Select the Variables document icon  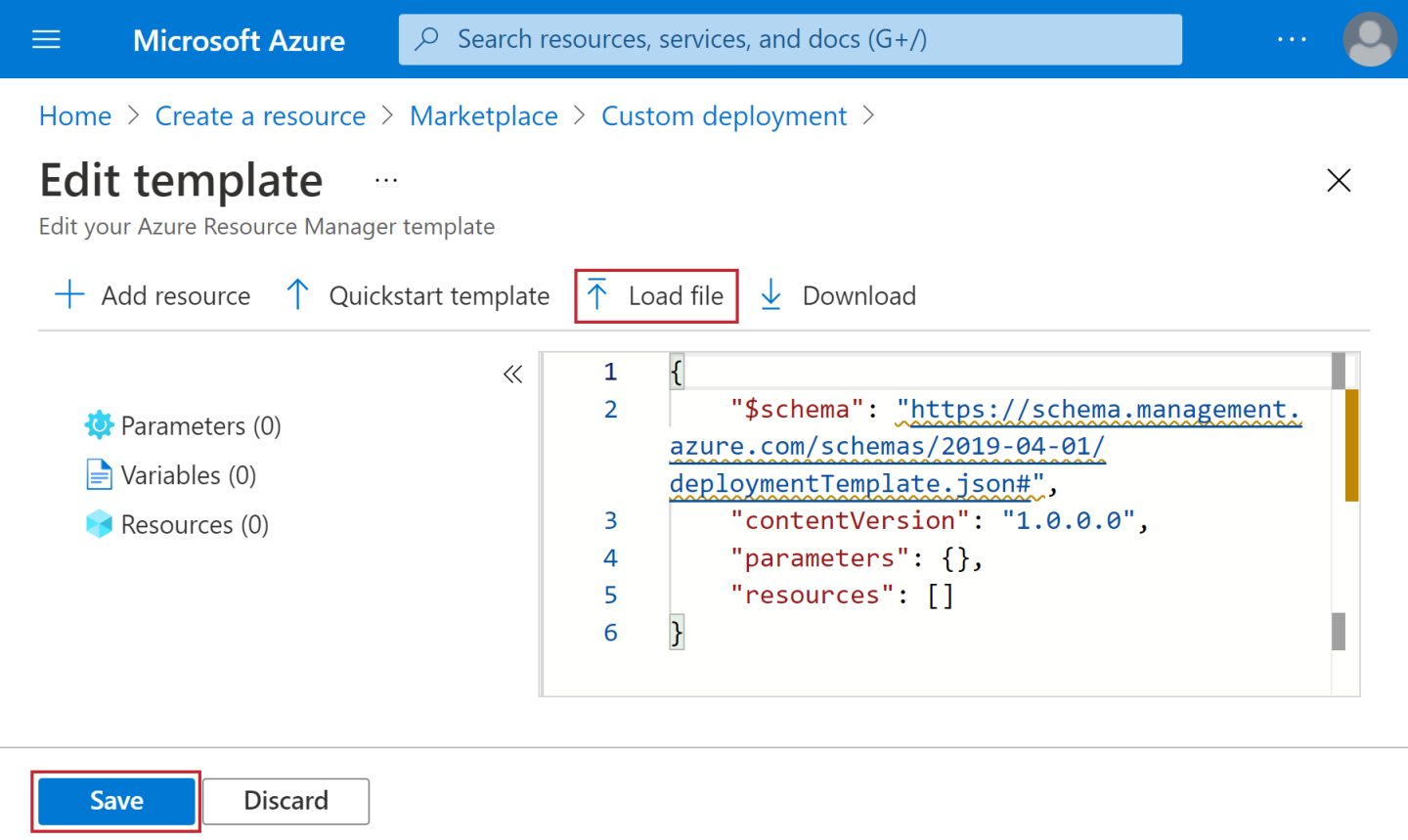coord(99,474)
